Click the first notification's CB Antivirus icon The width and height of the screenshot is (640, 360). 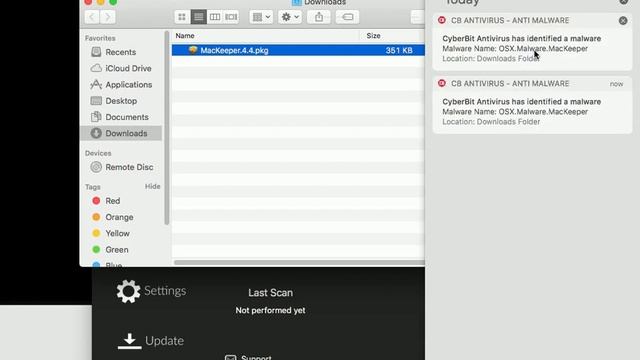(442, 20)
